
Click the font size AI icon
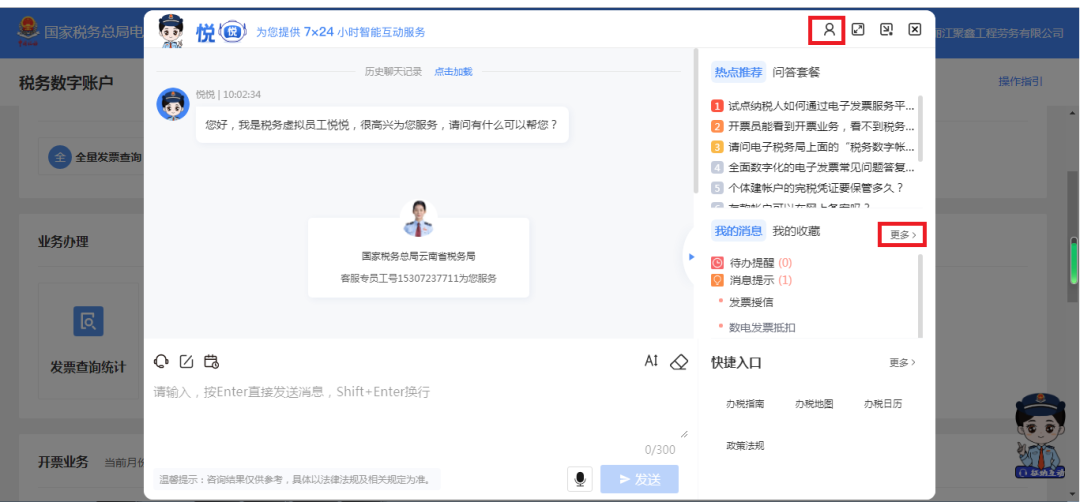pos(652,361)
